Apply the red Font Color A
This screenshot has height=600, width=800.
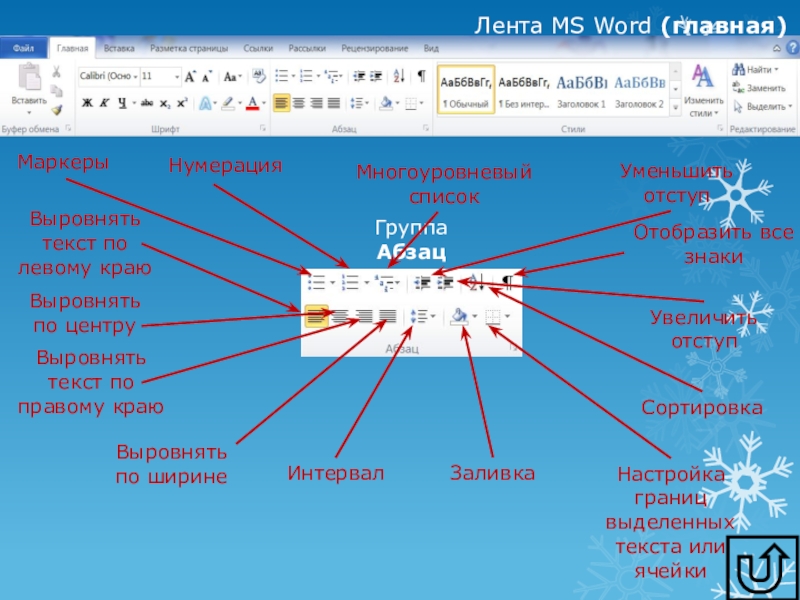(252, 104)
